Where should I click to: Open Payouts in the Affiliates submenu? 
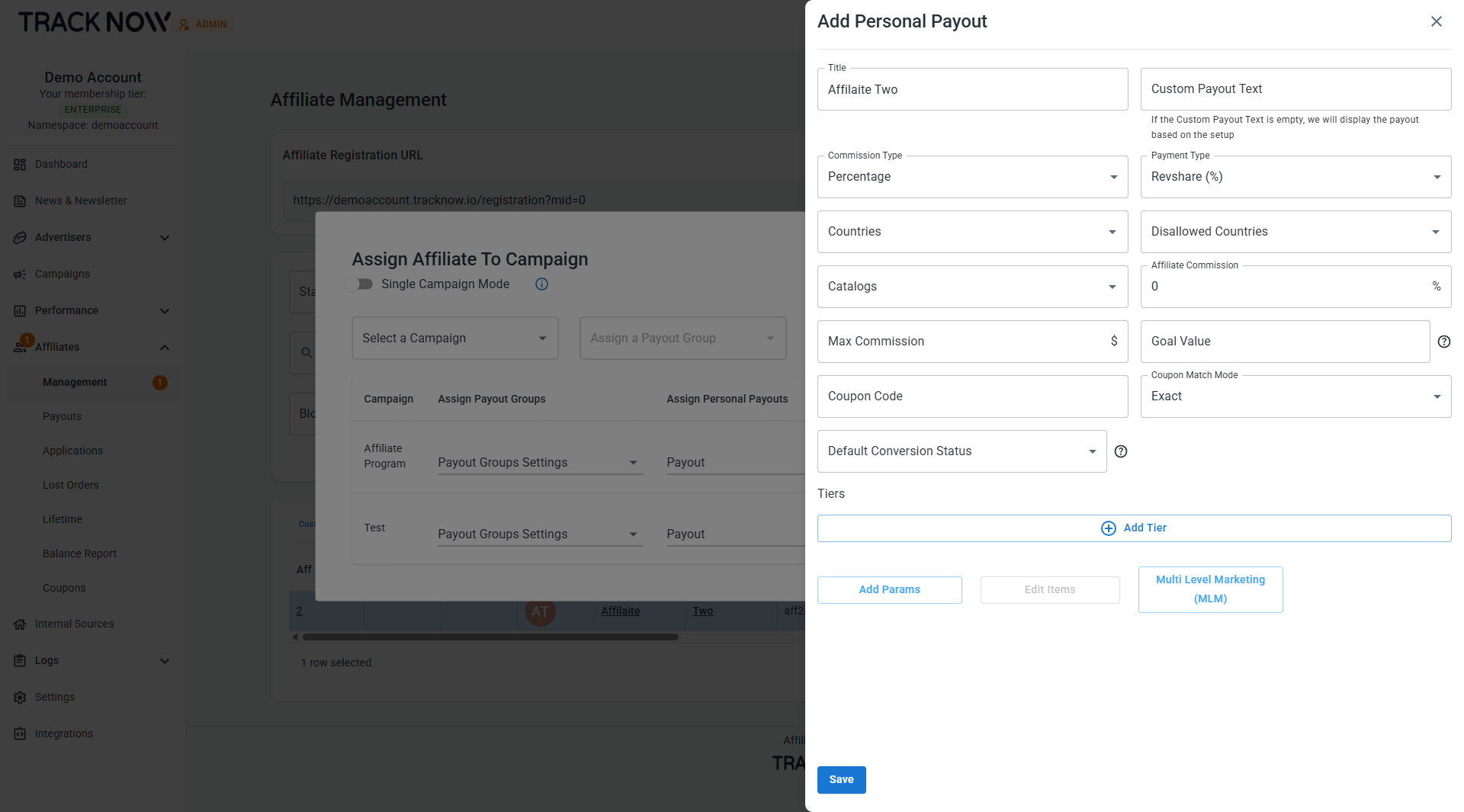coord(62,416)
